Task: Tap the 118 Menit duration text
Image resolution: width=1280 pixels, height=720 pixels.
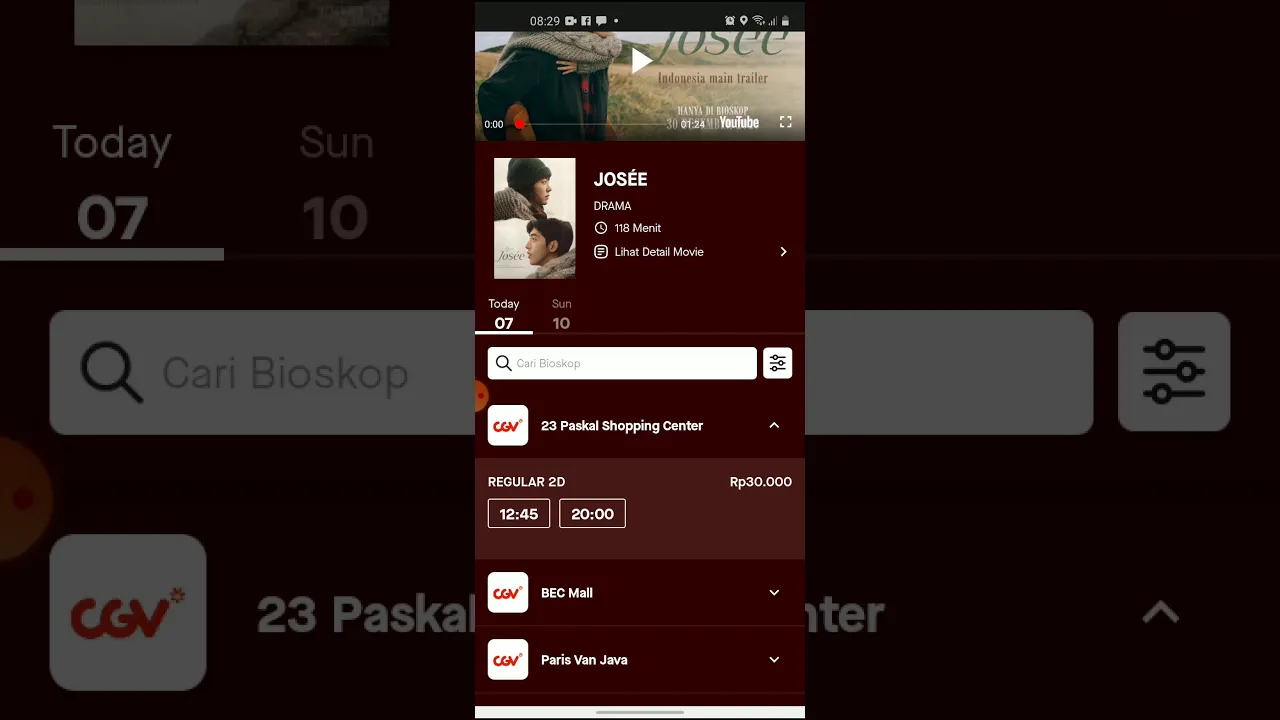Action: point(638,228)
